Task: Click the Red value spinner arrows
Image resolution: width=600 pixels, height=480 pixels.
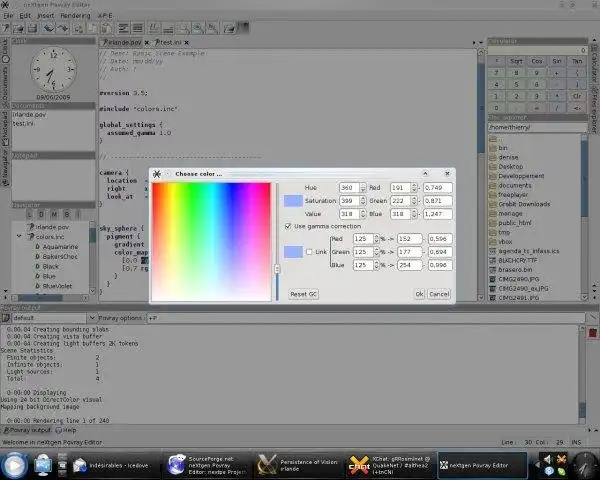Action: pyautogui.click(x=414, y=188)
